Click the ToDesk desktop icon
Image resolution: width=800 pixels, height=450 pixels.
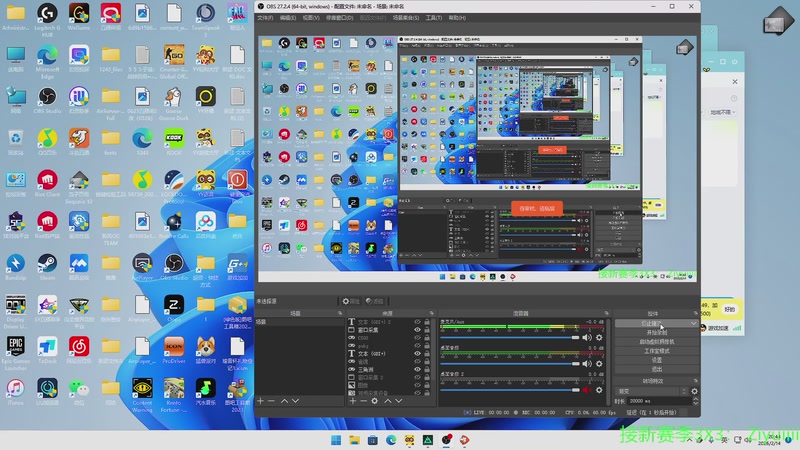tap(47, 350)
